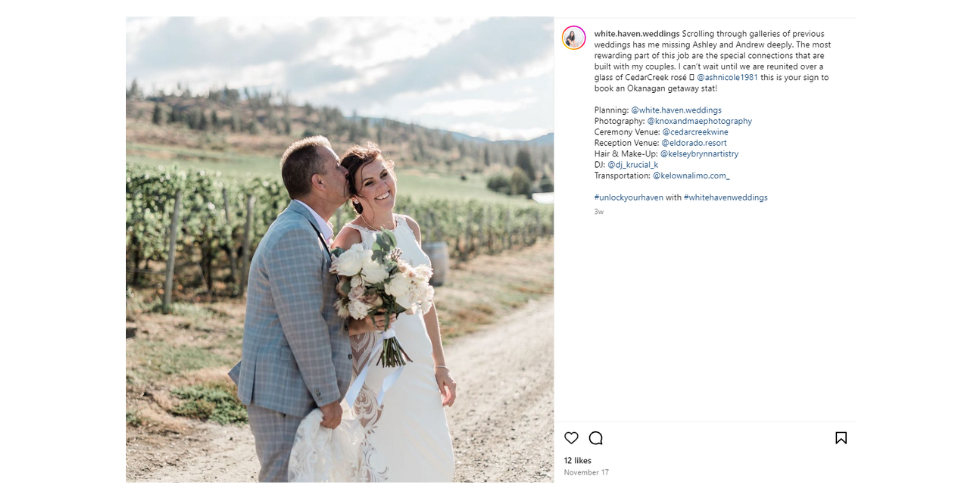Open the white.haven.weddings username link
Viewport: 970px width, 500px height.
[637, 34]
